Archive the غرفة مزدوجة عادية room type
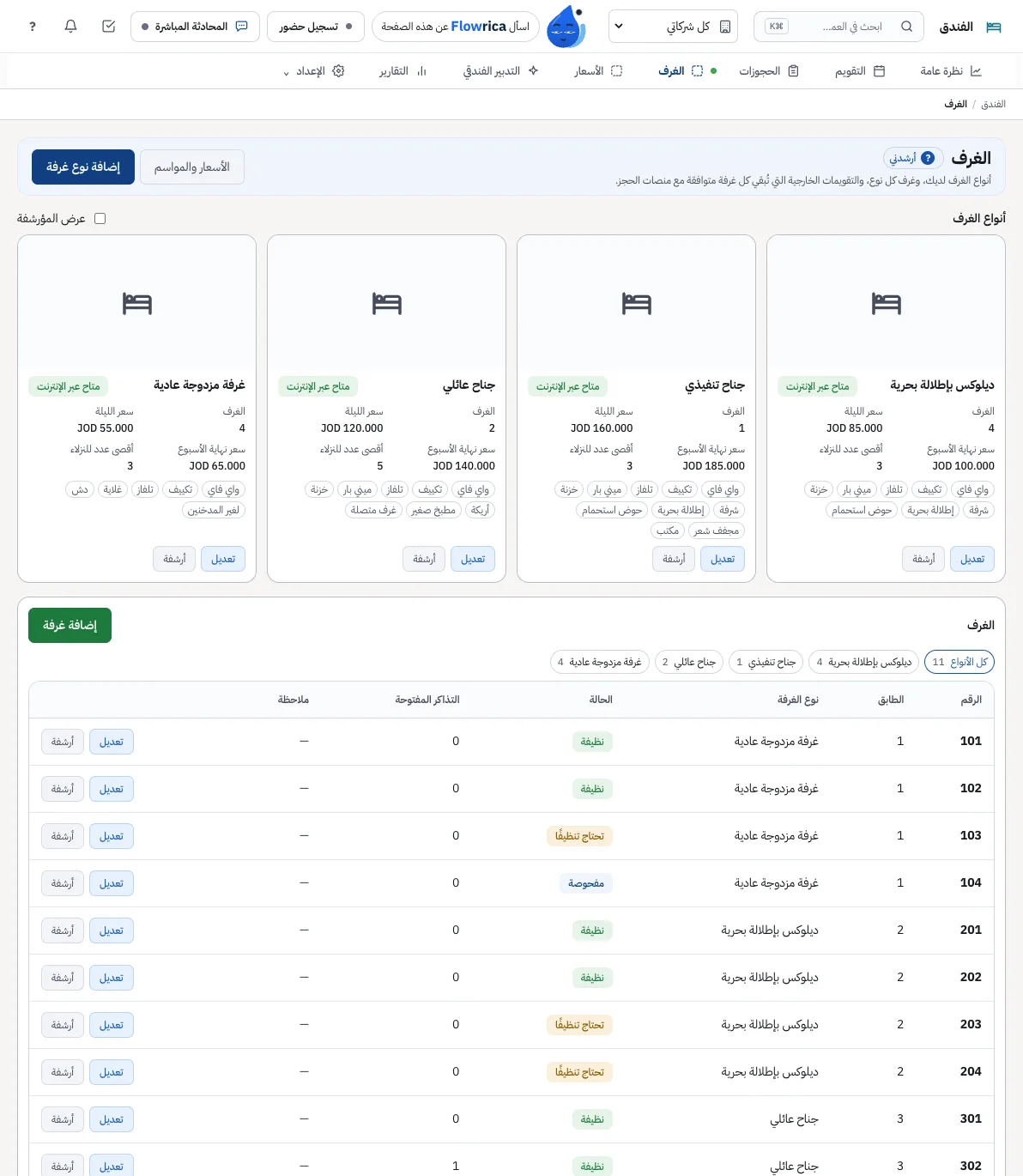This screenshot has height=1176, width=1023. pos(174,559)
